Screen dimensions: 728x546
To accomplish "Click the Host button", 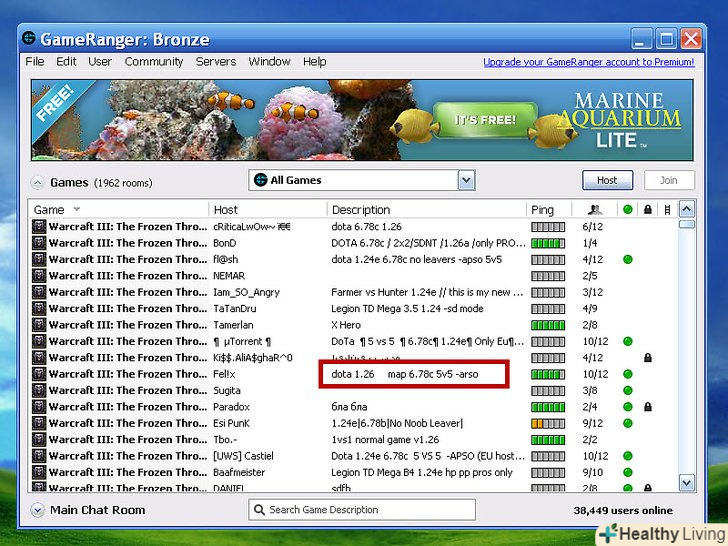I will coord(607,180).
